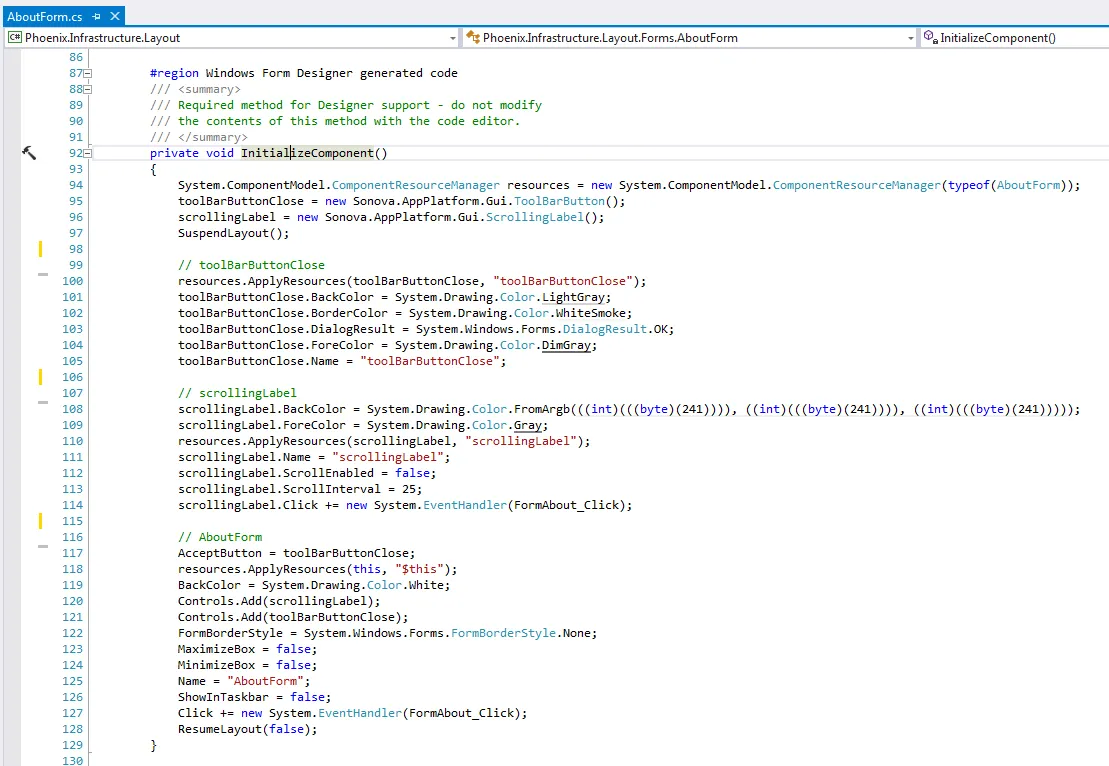Click the screwdriver quick actions icon

pyautogui.click(x=28, y=153)
